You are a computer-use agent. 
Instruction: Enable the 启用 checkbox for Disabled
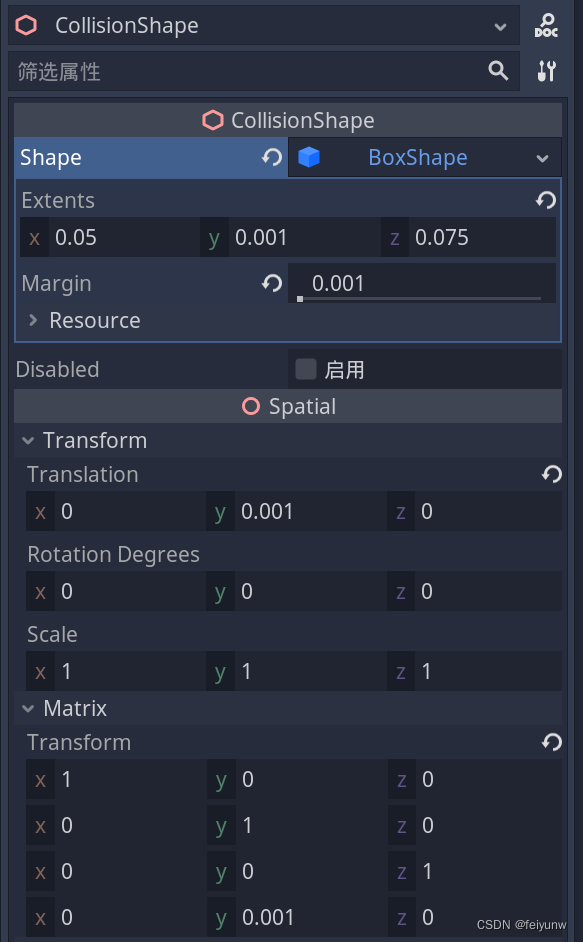(305, 369)
